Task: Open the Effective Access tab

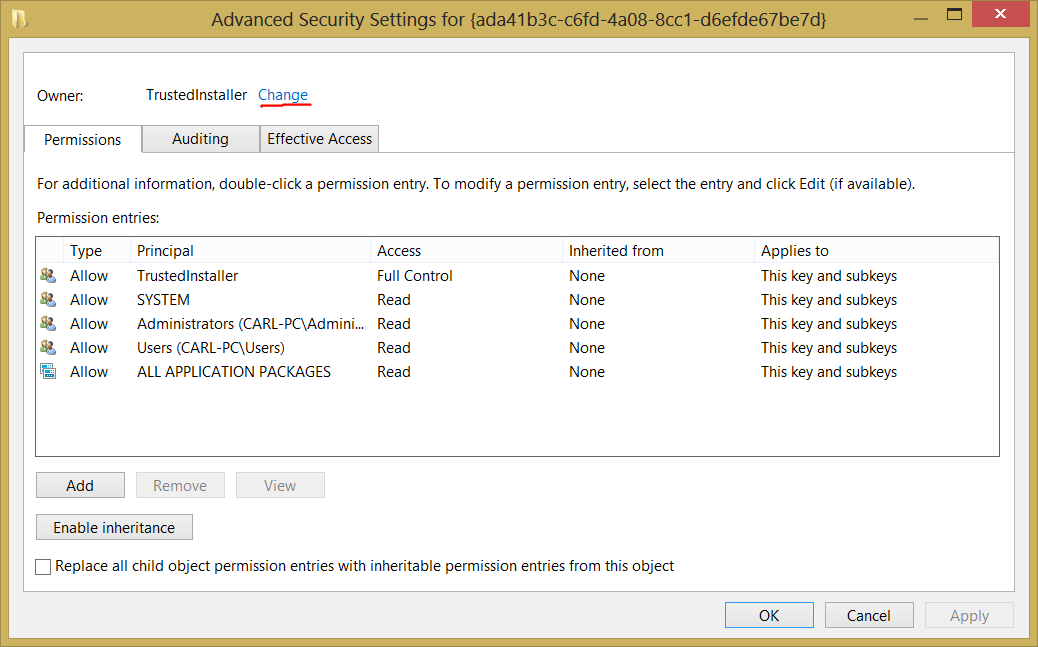Action: 320,139
